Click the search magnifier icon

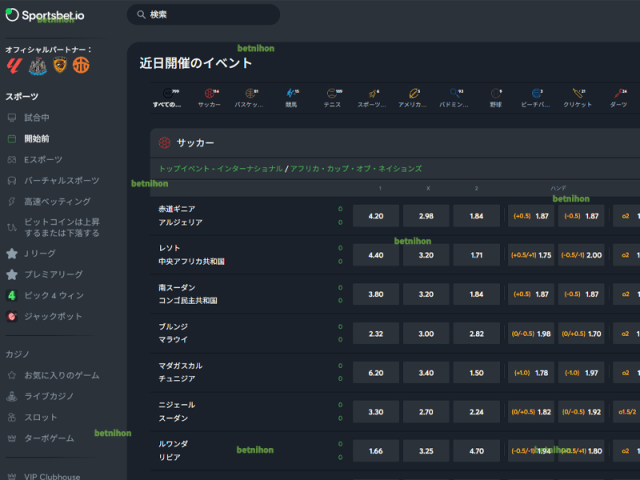tap(141, 15)
